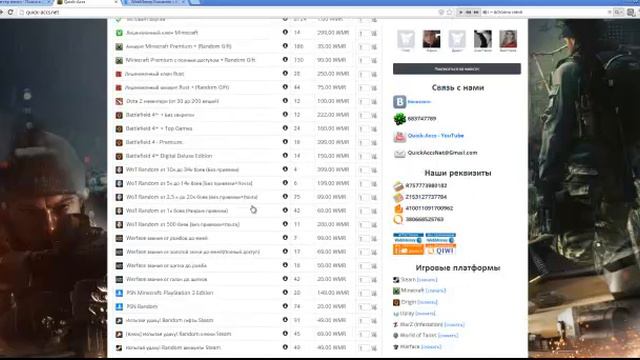The height and width of the screenshot is (360, 640).
Task: Click the dark subscribe to news button
Action: point(457,69)
